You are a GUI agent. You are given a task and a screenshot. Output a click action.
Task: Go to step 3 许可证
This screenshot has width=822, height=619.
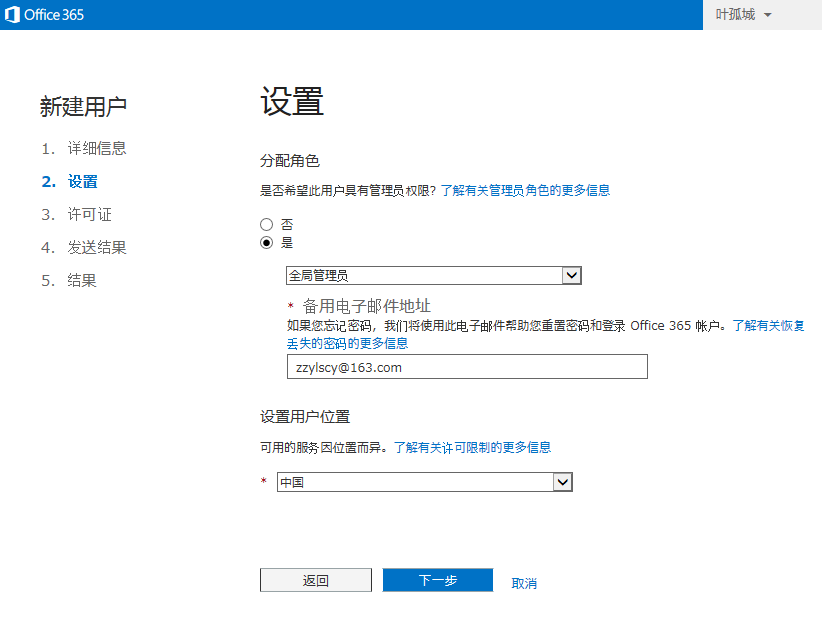[x=89, y=214]
